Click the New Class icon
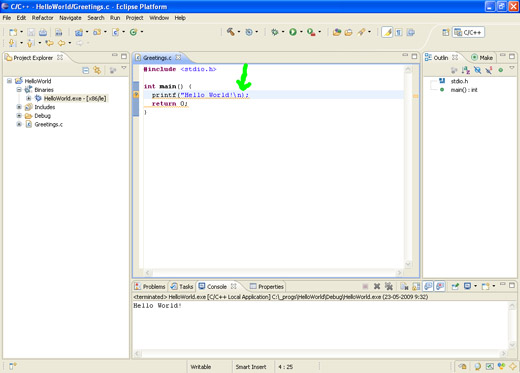The image size is (520, 373). pyautogui.click(x=133, y=32)
